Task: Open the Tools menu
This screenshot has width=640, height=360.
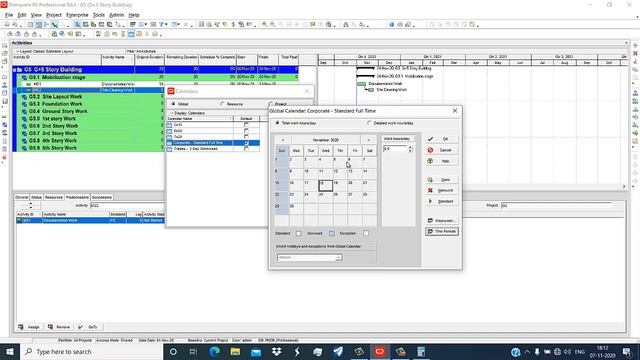Action: click(98, 15)
